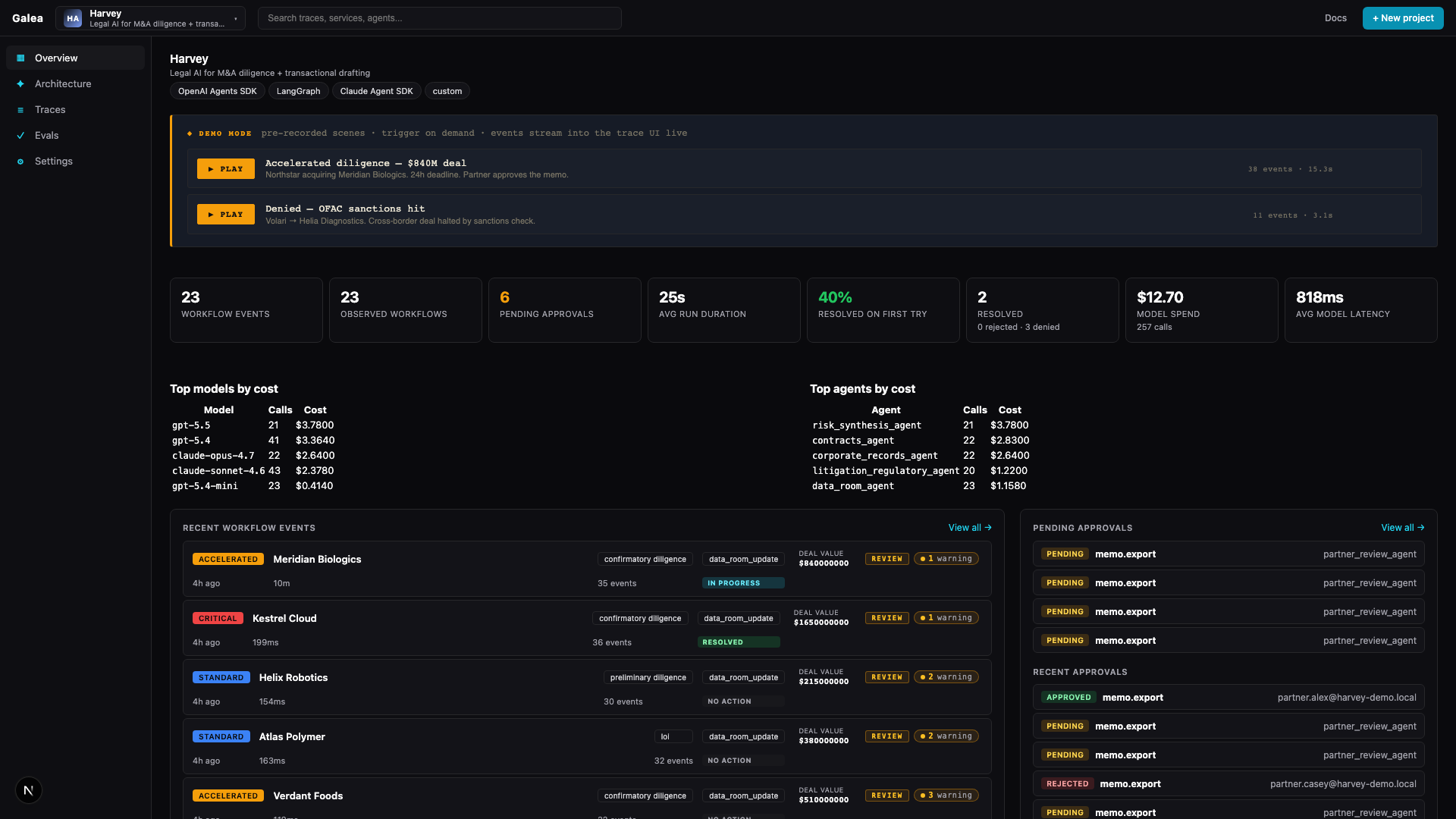Go to Architecture in the sidebar
Viewport: 1456px width, 819px height.
(75, 83)
